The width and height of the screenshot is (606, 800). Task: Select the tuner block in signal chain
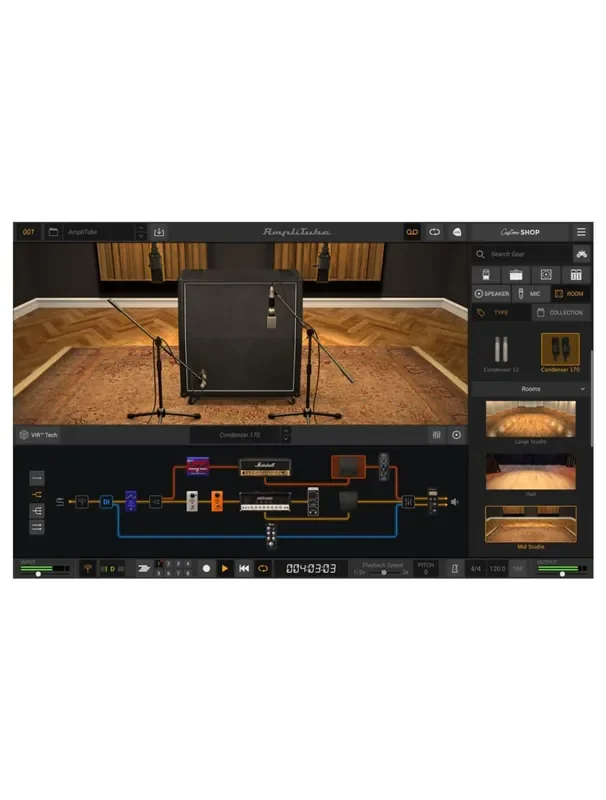(82, 502)
